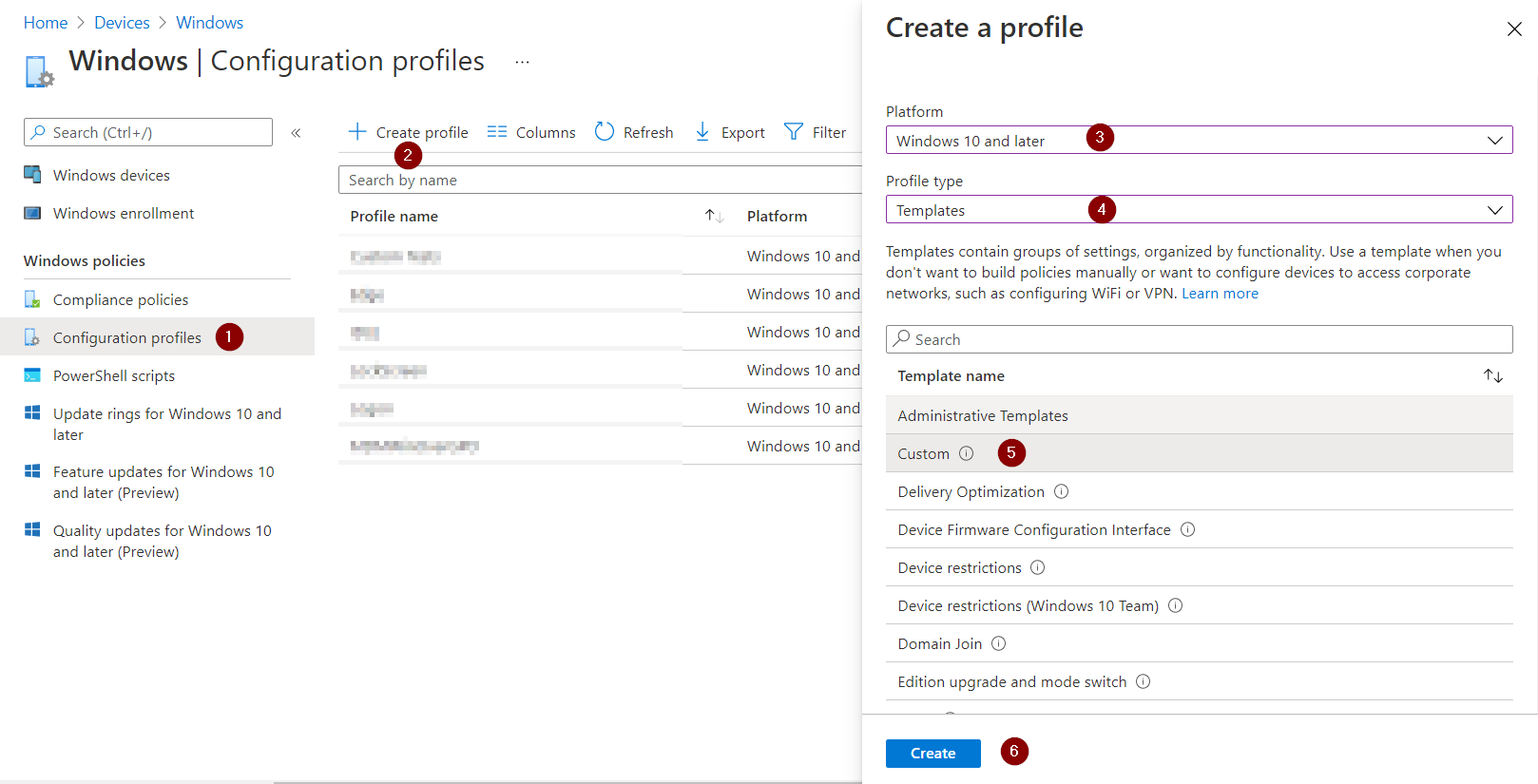The height and width of the screenshot is (784, 1538).
Task: Sort the profile list using Profile name arrows
Action: [714, 216]
